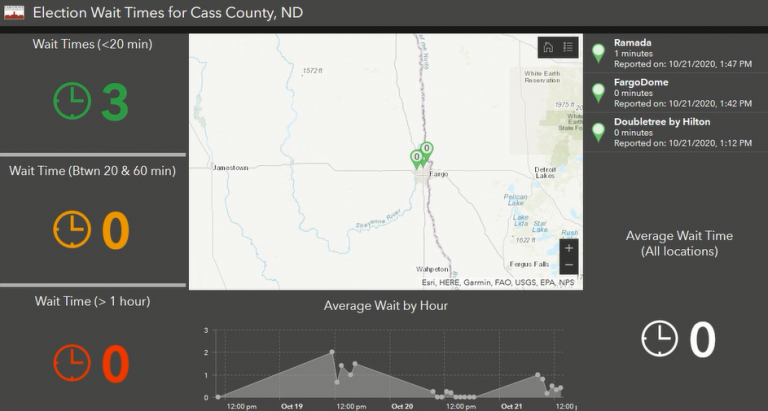Screen dimensions: 768x411
Task: Open the Ramada location entry
Action: pyautogui.click(x=675, y=53)
